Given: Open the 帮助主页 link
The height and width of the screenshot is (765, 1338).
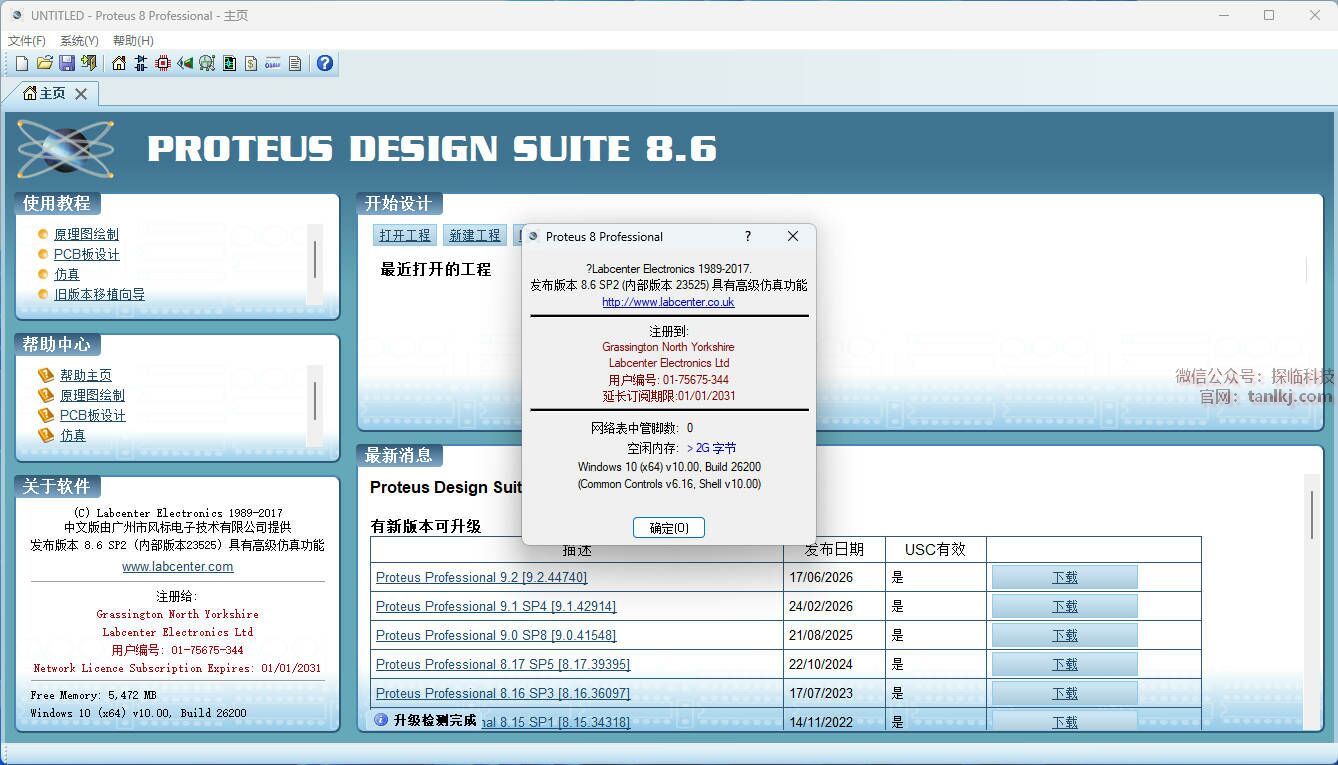Looking at the screenshot, I should click(x=86, y=375).
